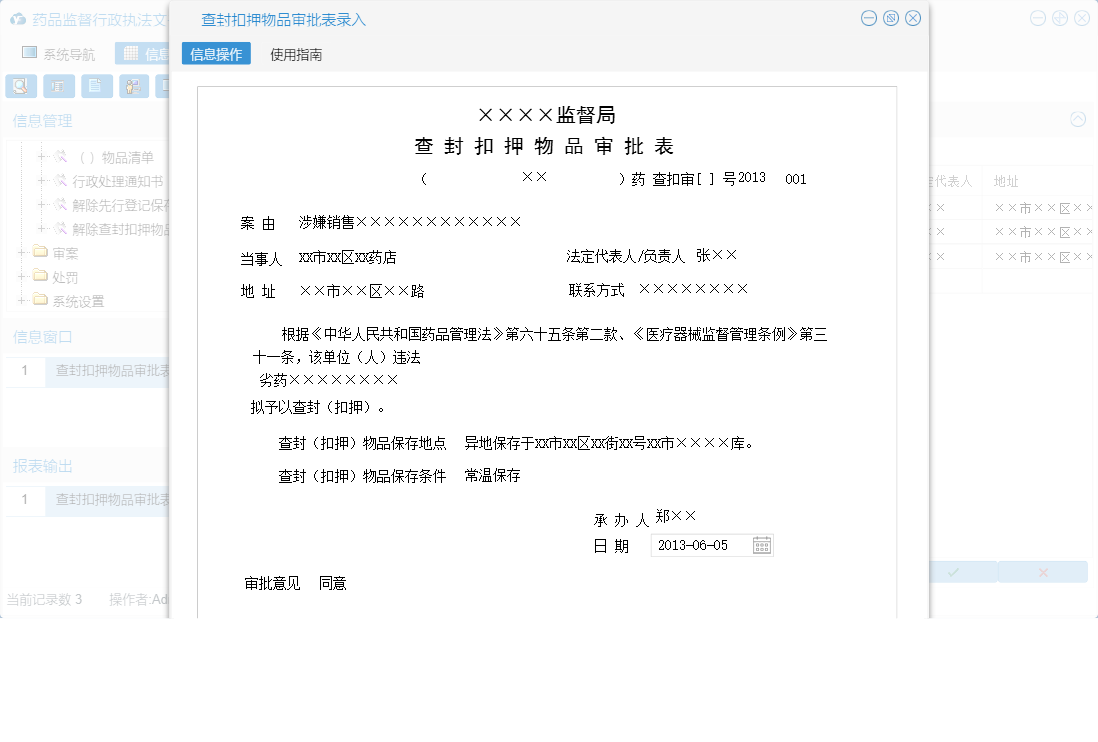Expand the 解除查封扣押物品 tree node

coord(41,227)
